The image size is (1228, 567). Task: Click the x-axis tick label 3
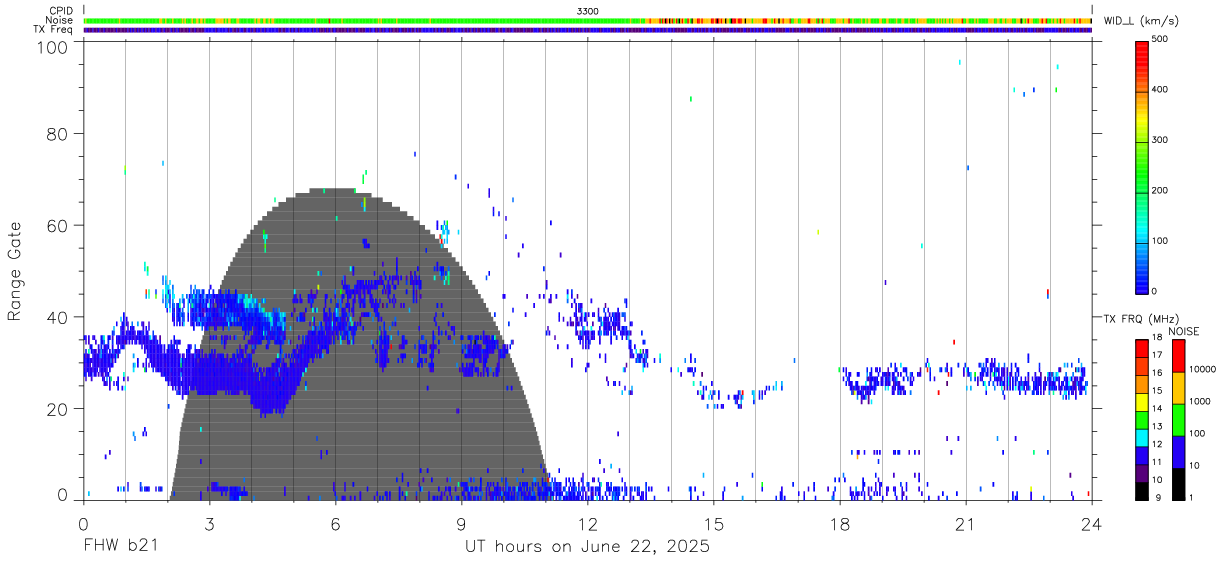click(x=209, y=523)
